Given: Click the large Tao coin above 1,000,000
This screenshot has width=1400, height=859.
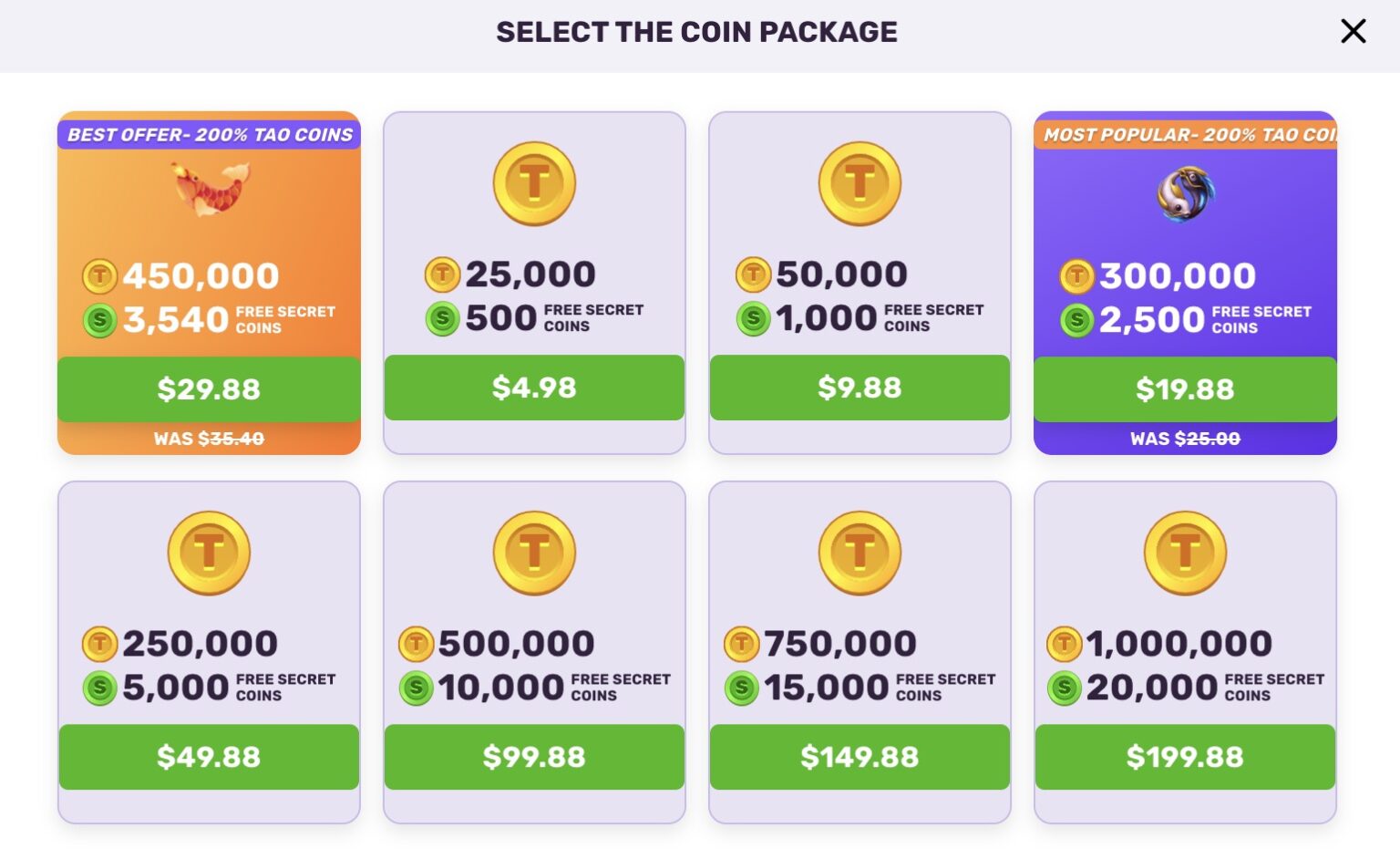Looking at the screenshot, I should tap(1185, 553).
